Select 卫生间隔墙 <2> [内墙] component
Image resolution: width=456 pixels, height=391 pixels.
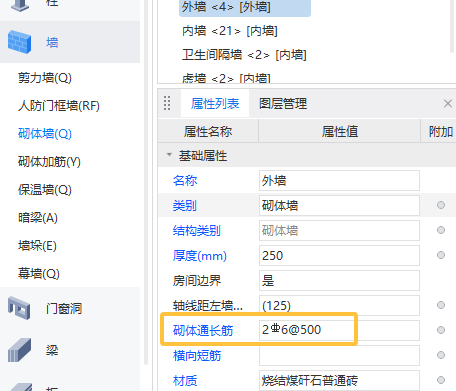[244, 55]
